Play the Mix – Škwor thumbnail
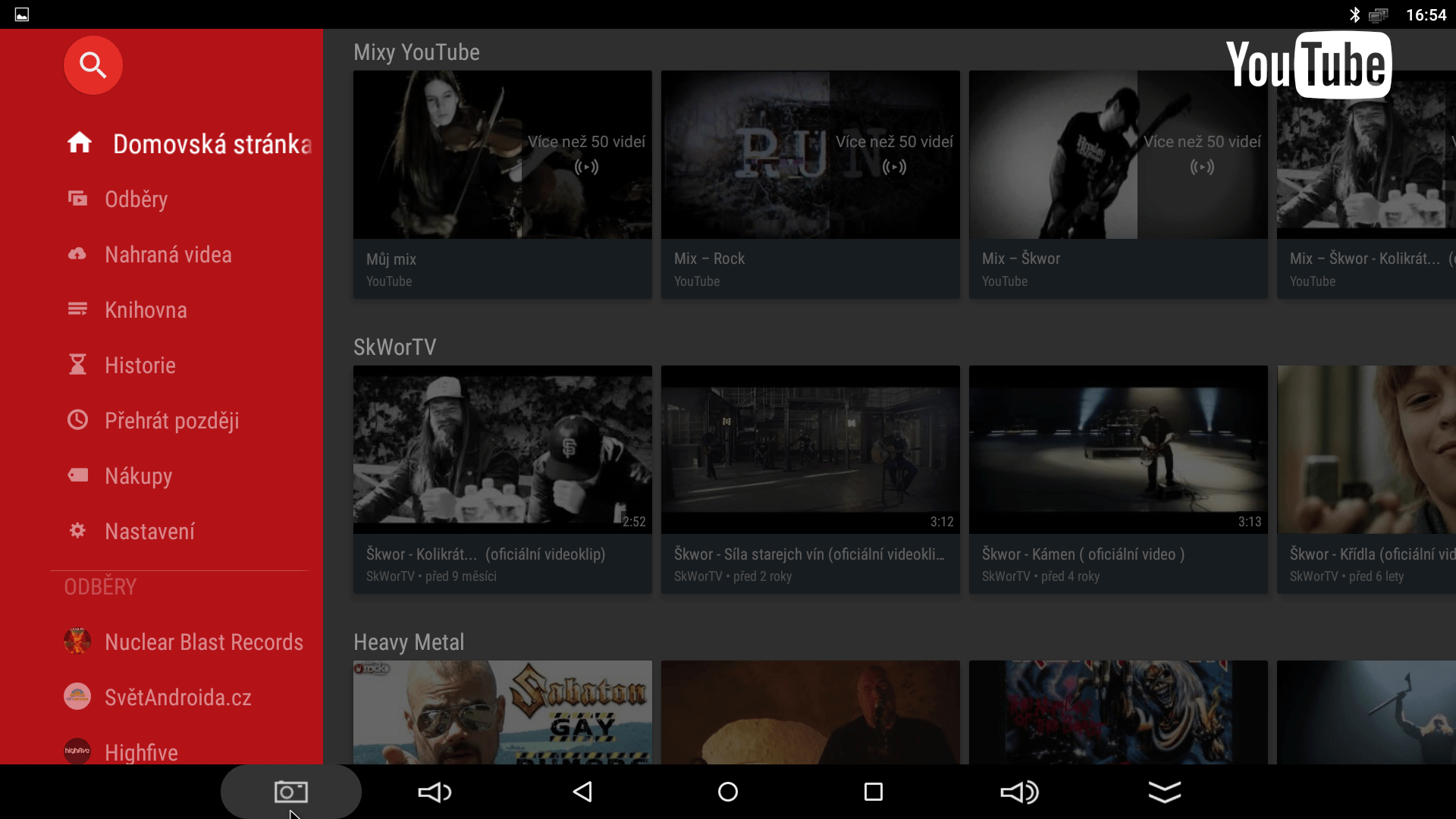The width and height of the screenshot is (1456, 819). coord(1118,155)
